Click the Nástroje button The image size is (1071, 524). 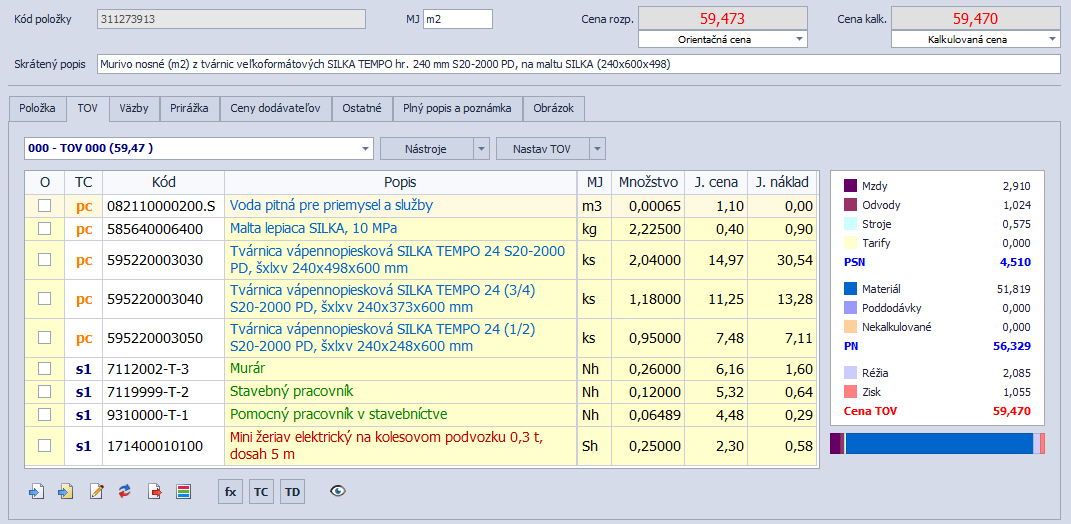[425, 148]
